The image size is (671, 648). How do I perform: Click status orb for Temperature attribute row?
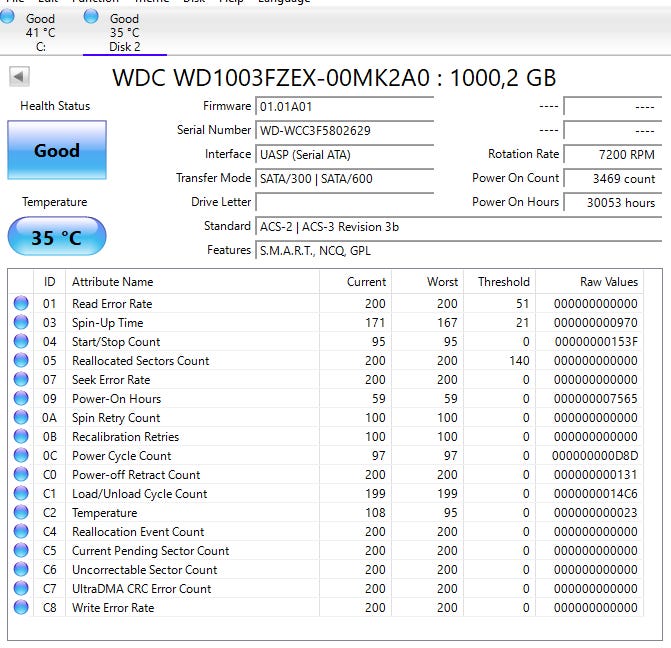coord(21,513)
